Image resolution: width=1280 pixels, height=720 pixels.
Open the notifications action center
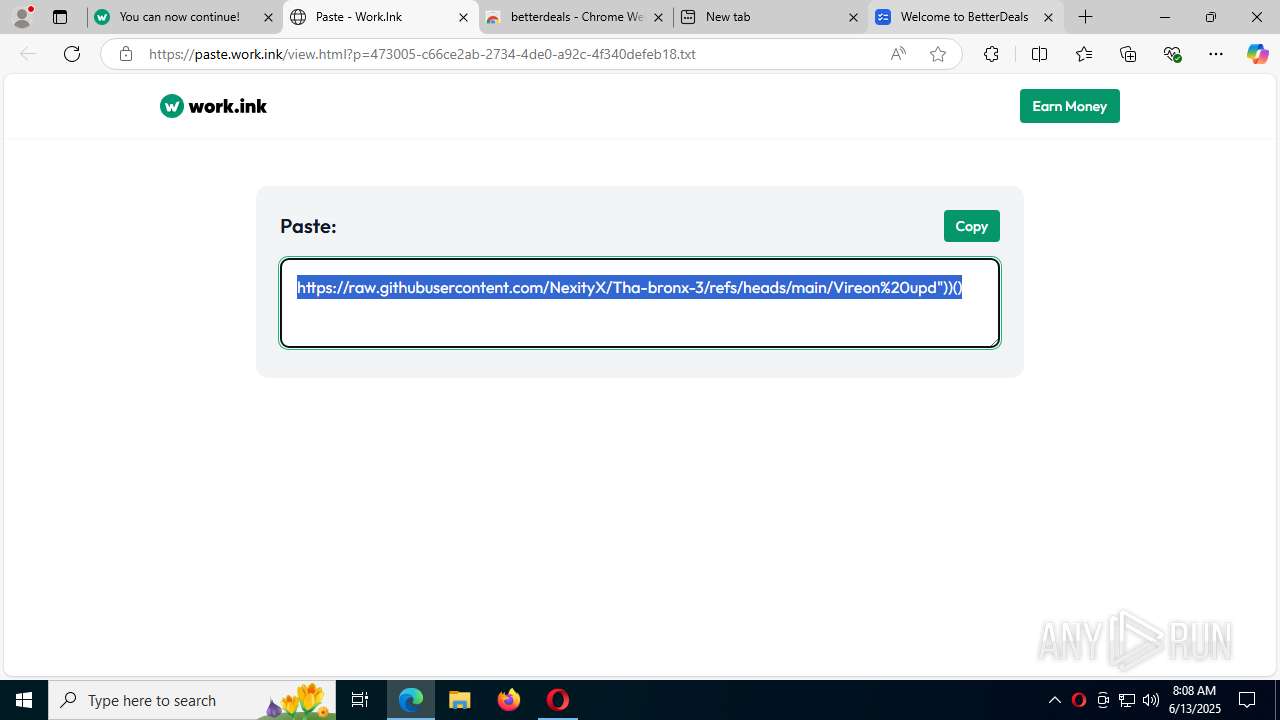[1248, 700]
